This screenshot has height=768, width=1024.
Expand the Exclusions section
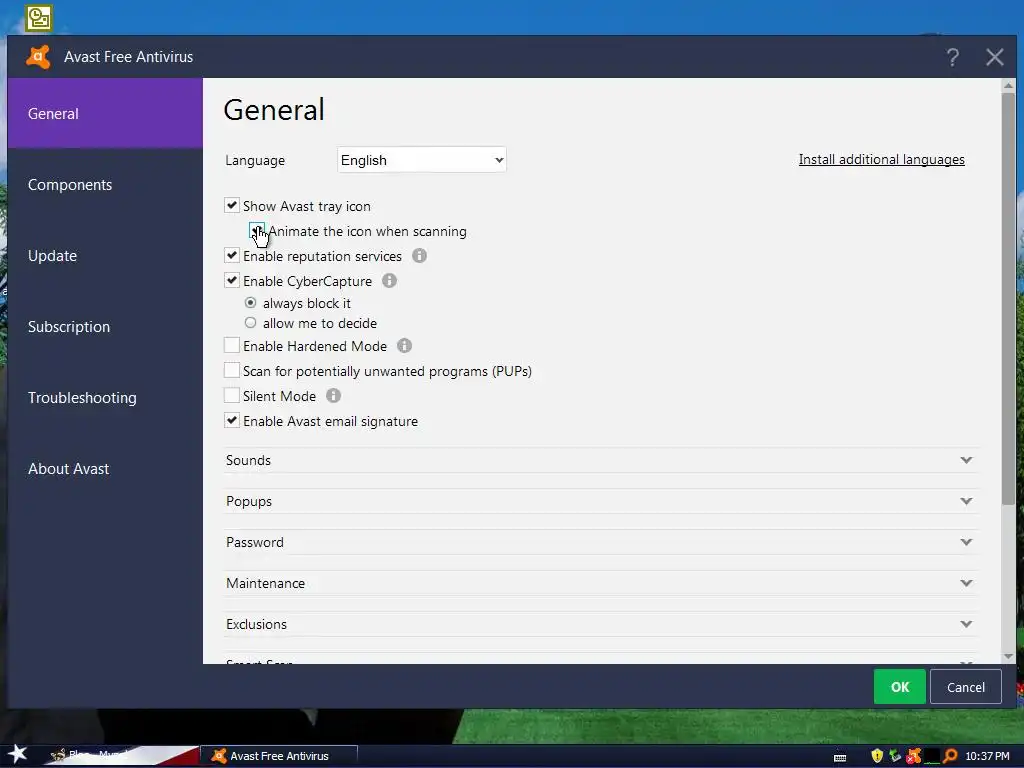(x=600, y=624)
